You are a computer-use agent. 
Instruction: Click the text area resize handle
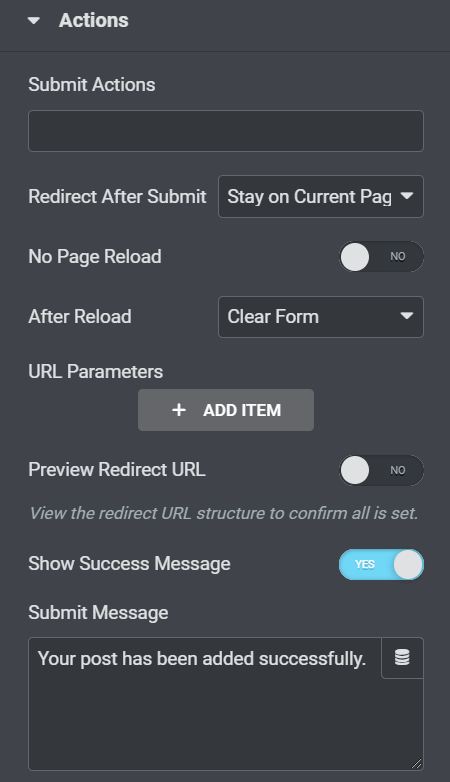417,764
